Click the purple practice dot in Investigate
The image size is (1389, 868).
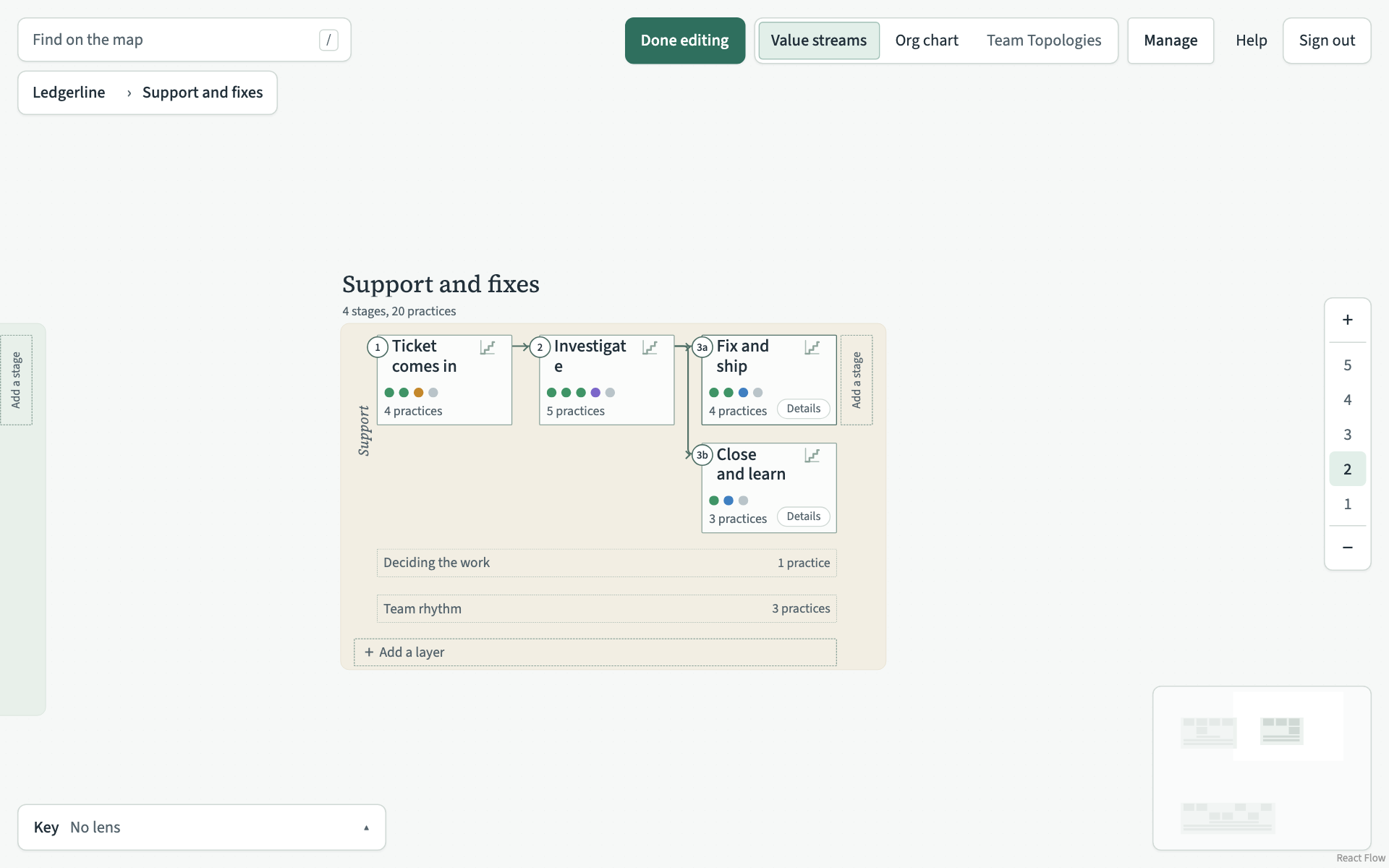pyautogui.click(x=595, y=393)
